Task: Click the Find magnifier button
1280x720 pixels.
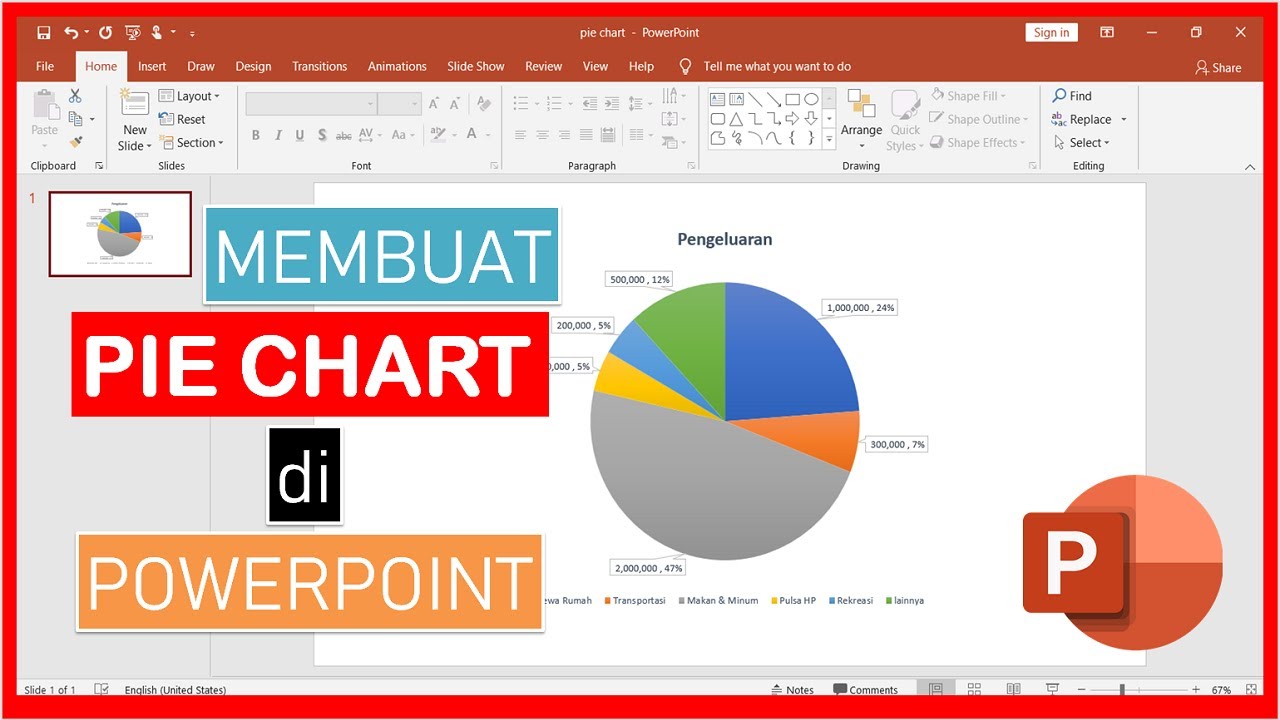Action: (x=1072, y=96)
